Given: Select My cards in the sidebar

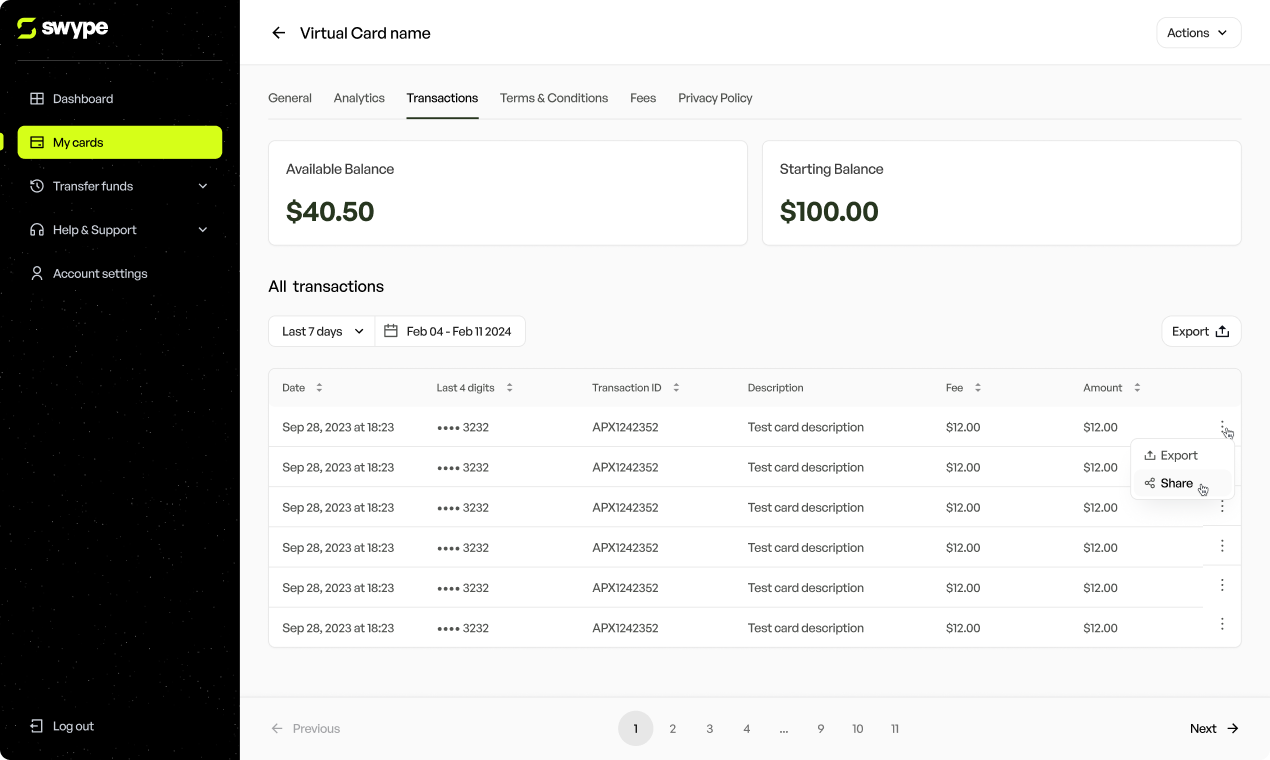Looking at the screenshot, I should pyautogui.click(x=120, y=142).
